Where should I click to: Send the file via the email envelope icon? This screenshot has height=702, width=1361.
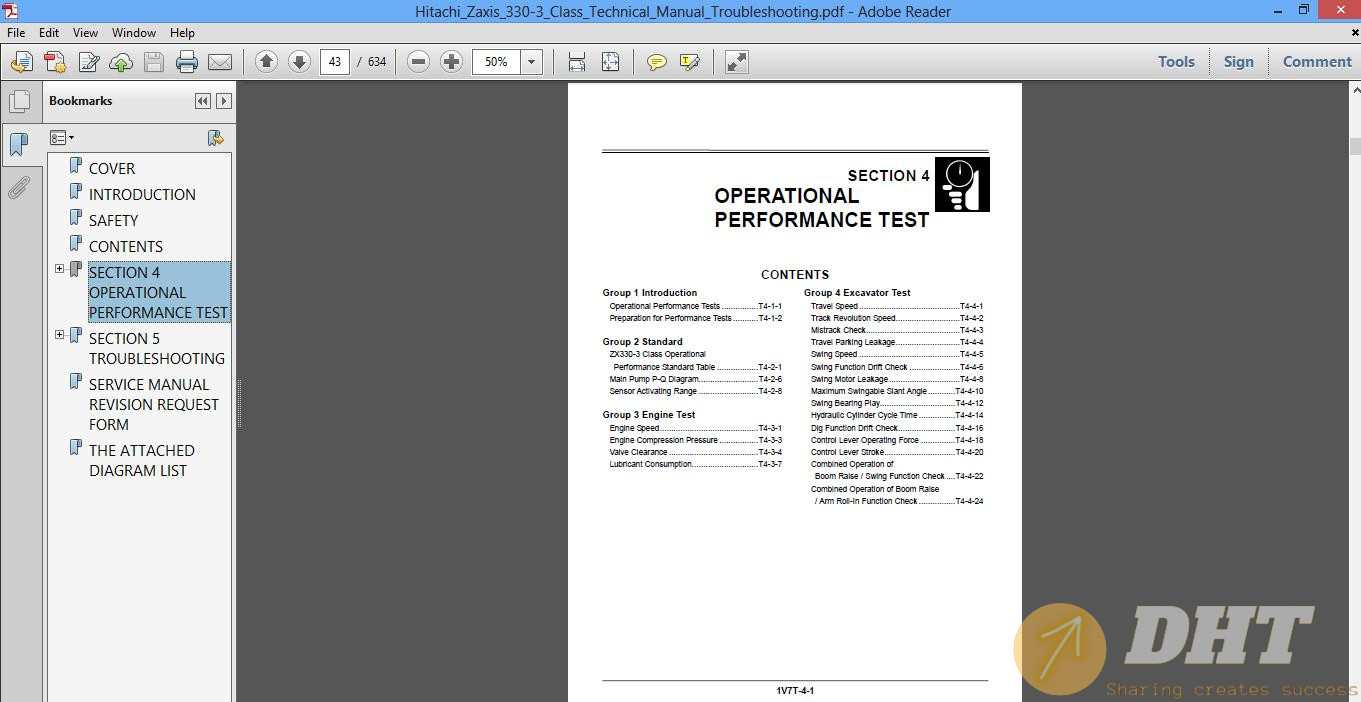[220, 62]
